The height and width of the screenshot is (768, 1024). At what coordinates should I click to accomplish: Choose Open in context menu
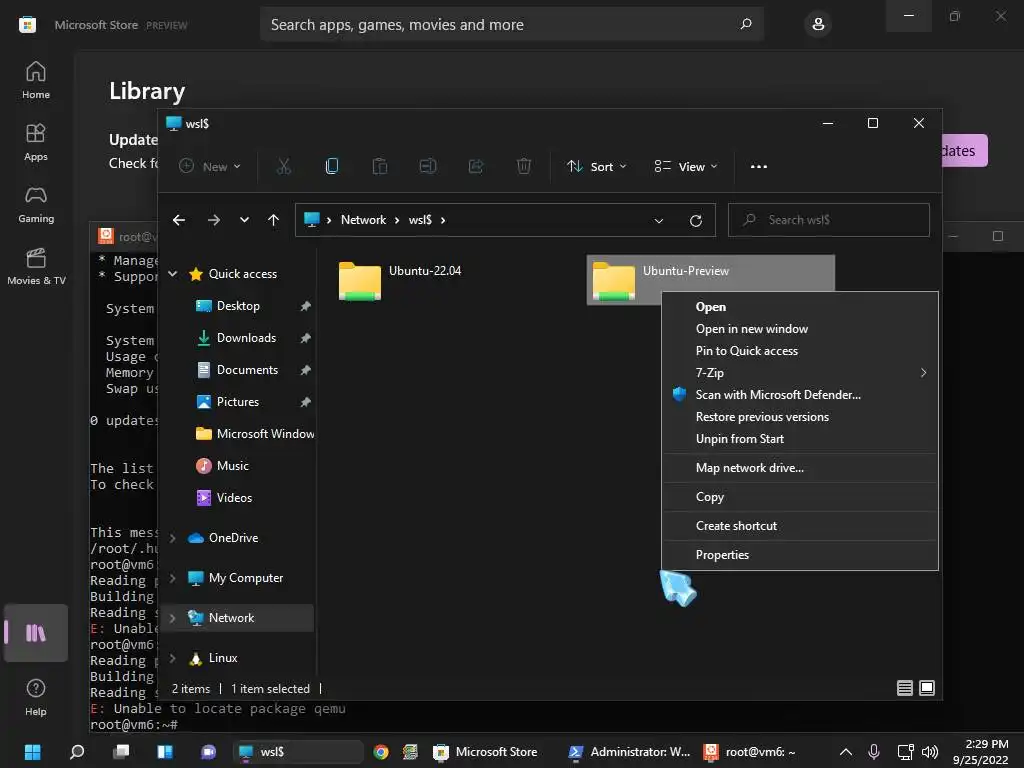[x=800, y=307]
